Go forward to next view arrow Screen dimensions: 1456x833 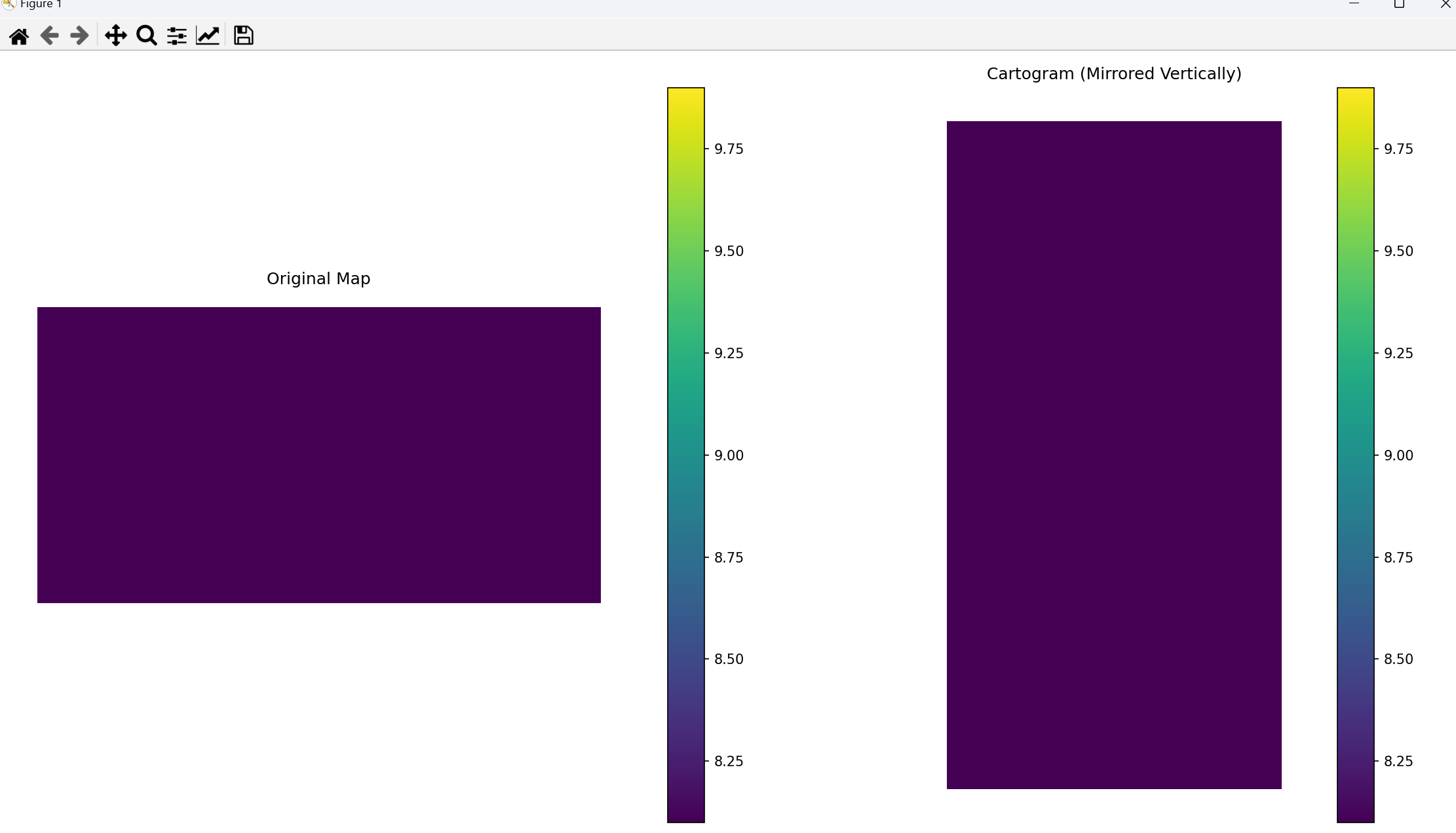(x=79, y=35)
